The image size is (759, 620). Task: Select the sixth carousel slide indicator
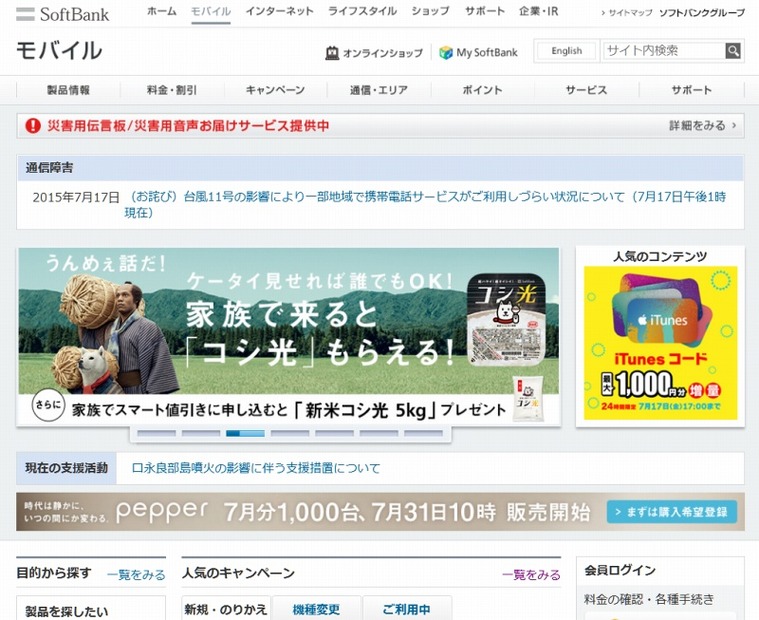pos(379,434)
